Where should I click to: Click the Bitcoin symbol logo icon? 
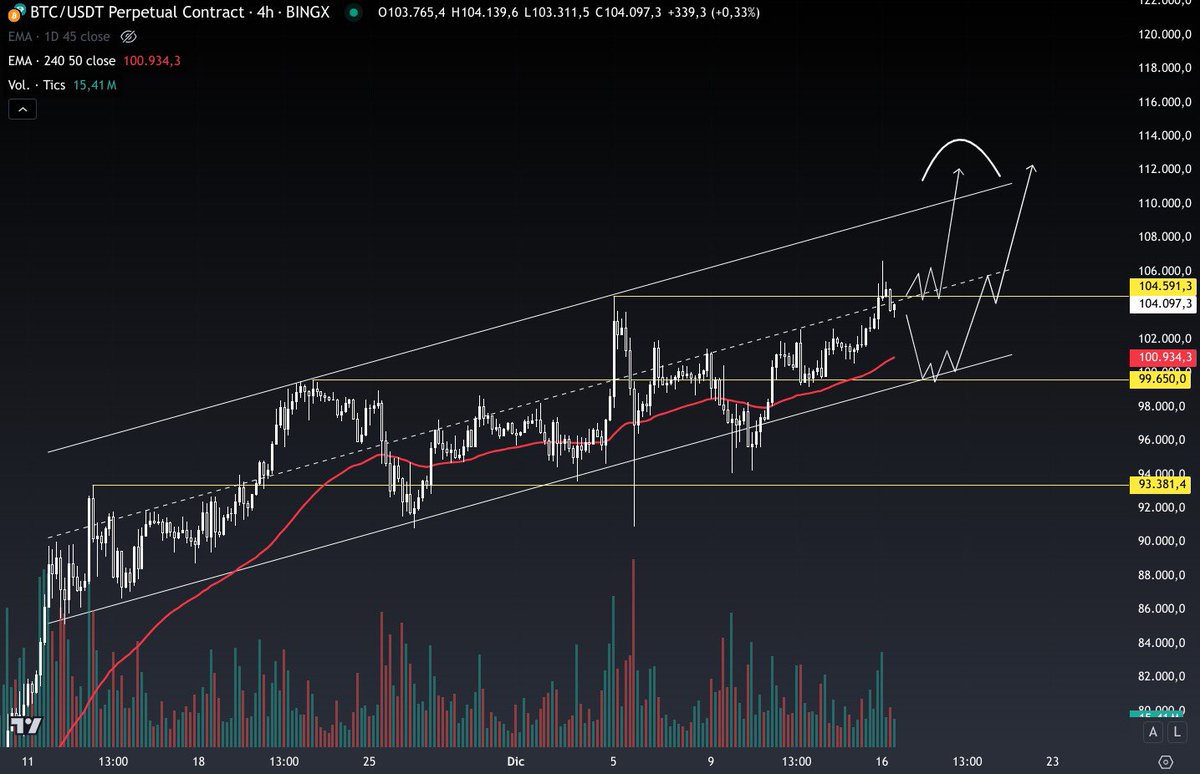(x=15, y=13)
